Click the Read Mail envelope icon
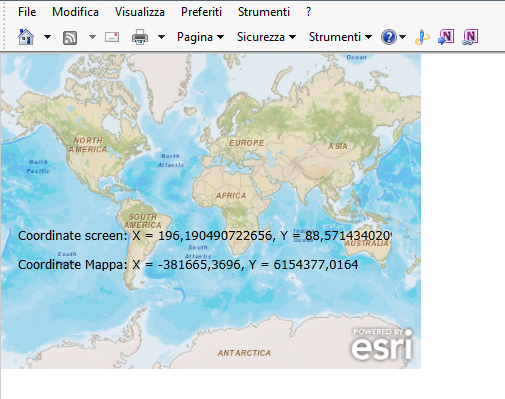Viewport: 505px width, 399px height. pos(112,37)
